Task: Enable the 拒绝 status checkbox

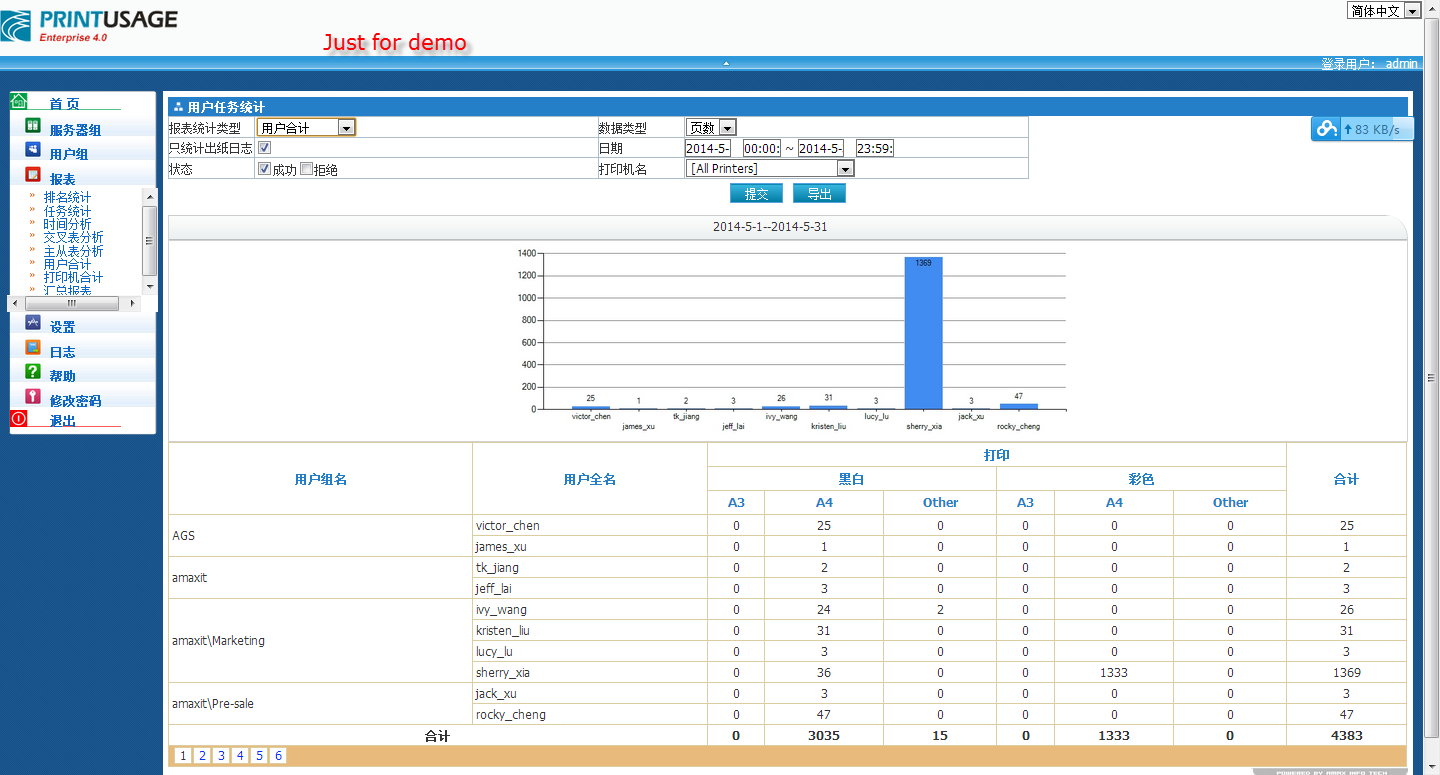Action: 307,169
